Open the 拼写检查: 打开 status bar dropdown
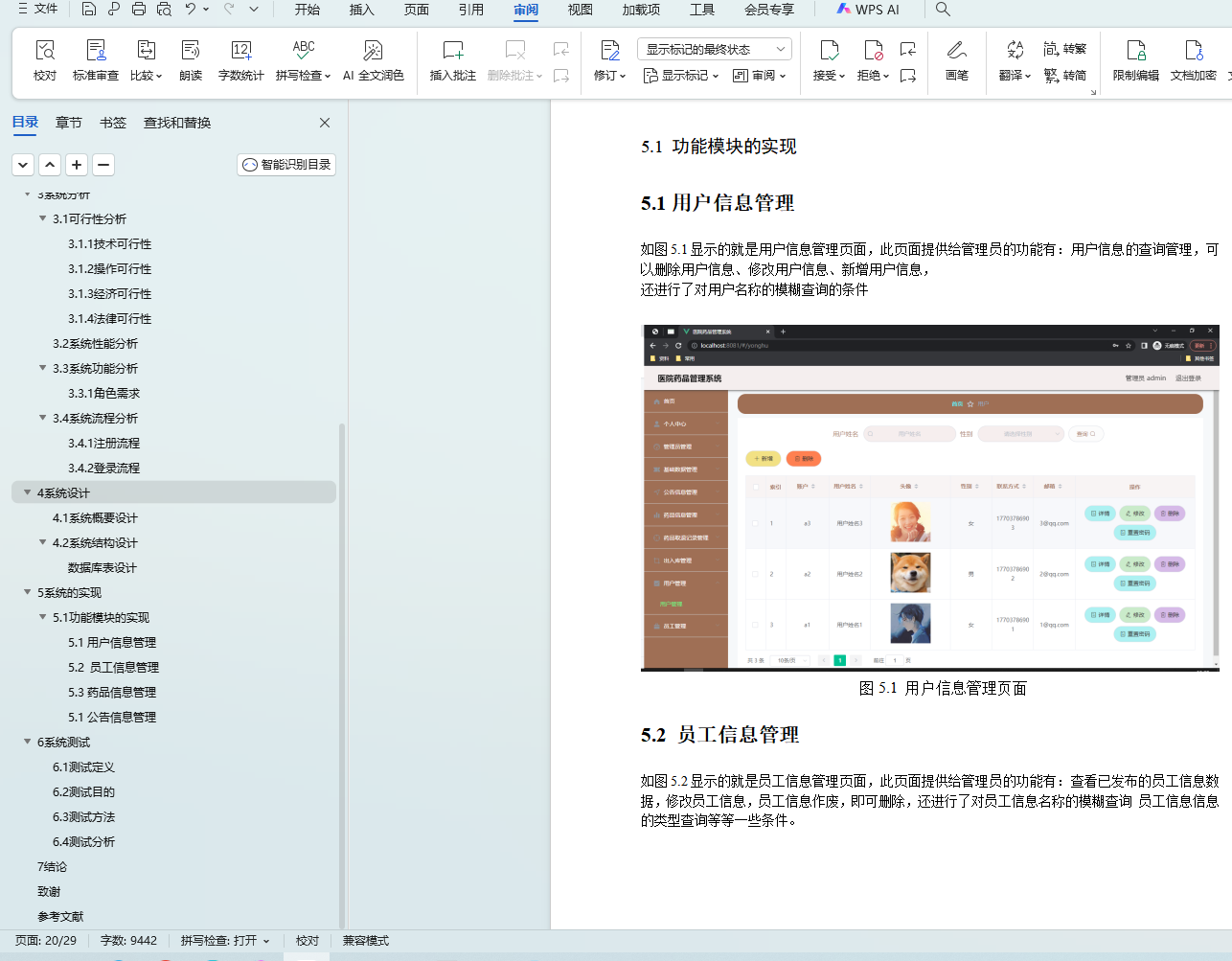This screenshot has width=1232, height=961. (x=225, y=941)
